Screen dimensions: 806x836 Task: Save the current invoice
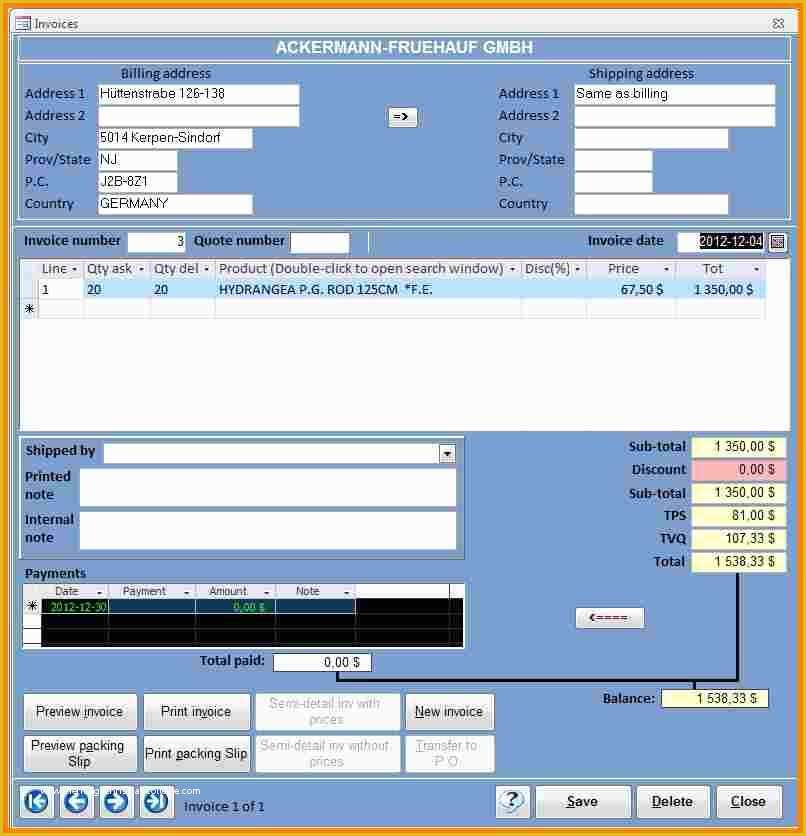(583, 801)
